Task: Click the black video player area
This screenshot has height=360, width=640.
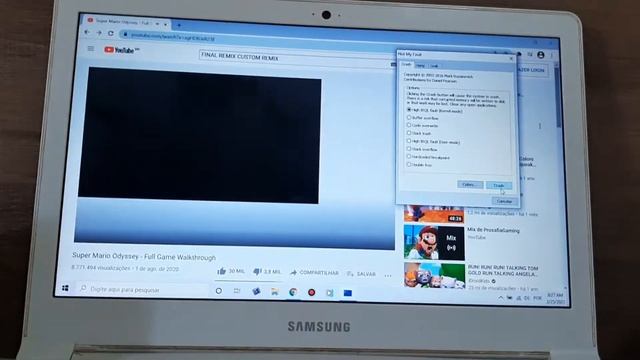Action: pyautogui.click(x=199, y=135)
